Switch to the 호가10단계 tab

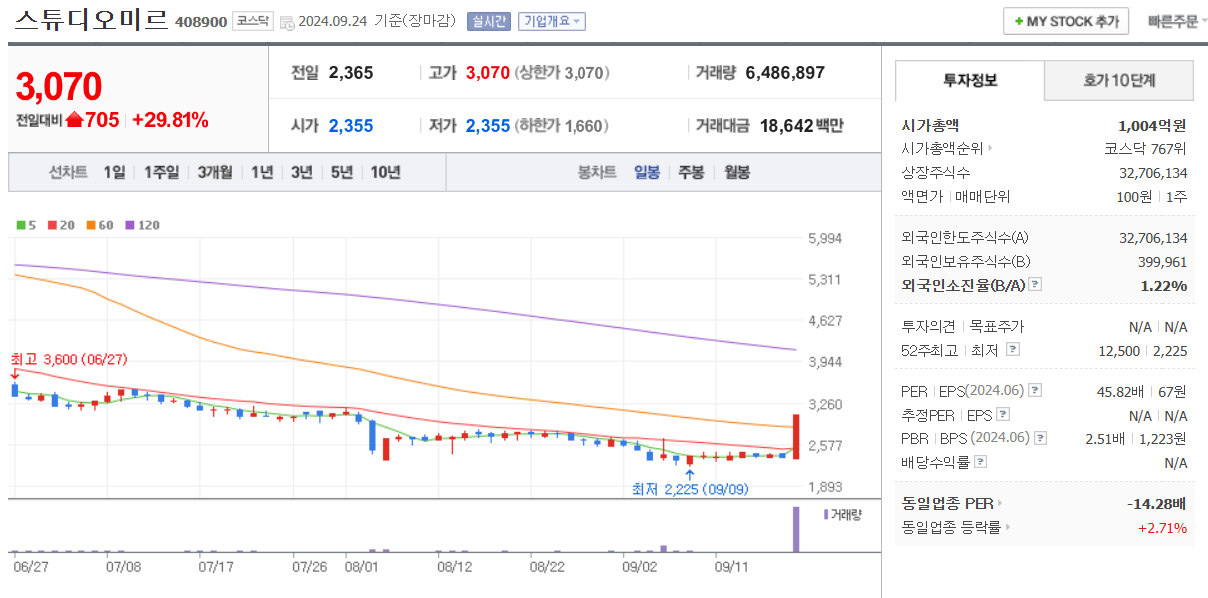(x=1120, y=80)
